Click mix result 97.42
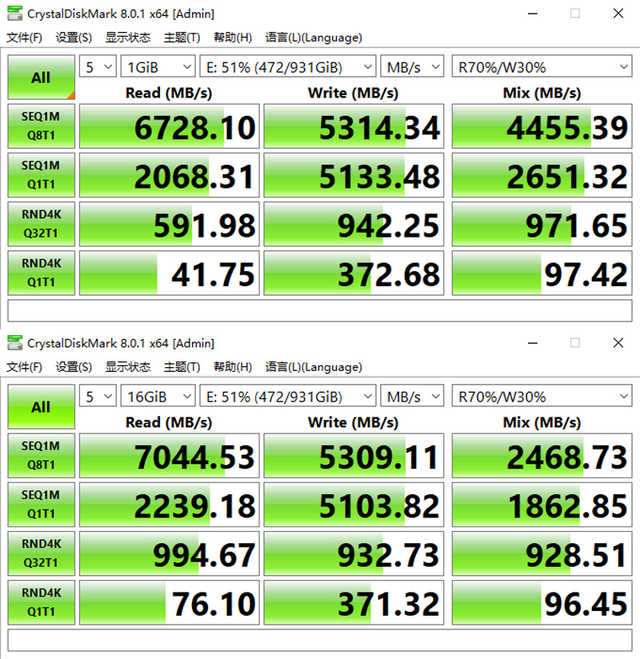Screen dimensions: 640x659 (x=542, y=273)
